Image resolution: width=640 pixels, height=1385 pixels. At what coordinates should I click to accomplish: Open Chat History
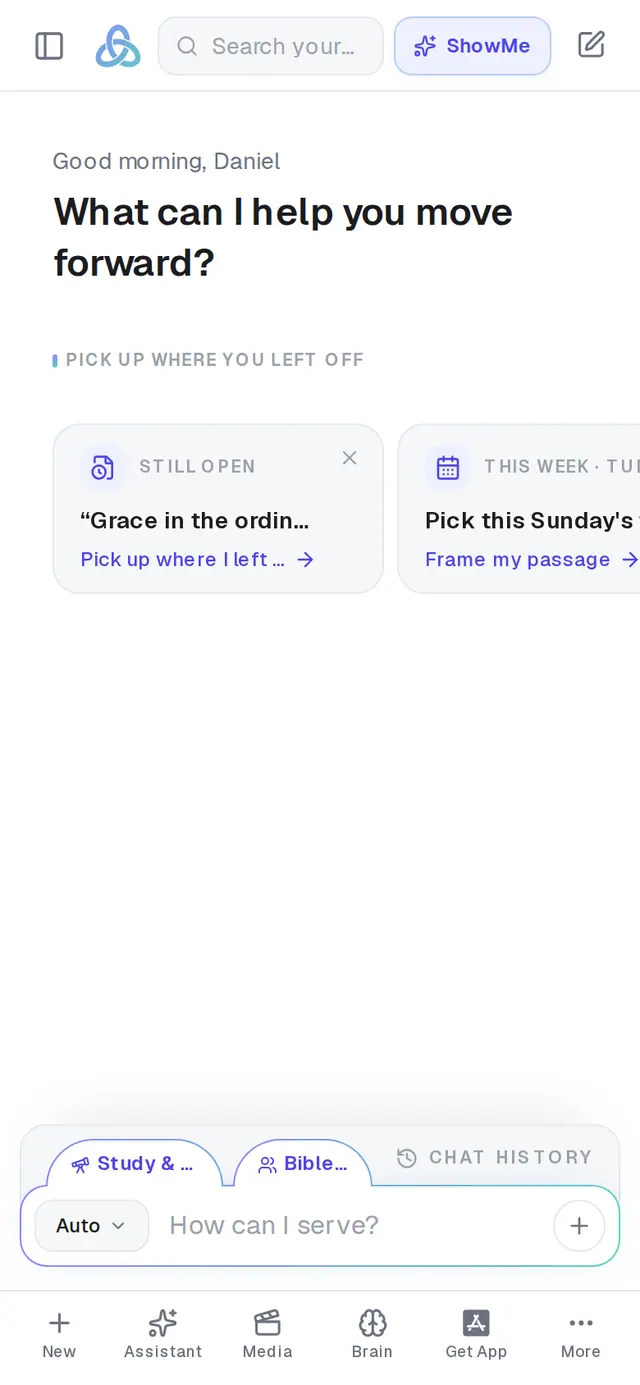click(x=495, y=1157)
